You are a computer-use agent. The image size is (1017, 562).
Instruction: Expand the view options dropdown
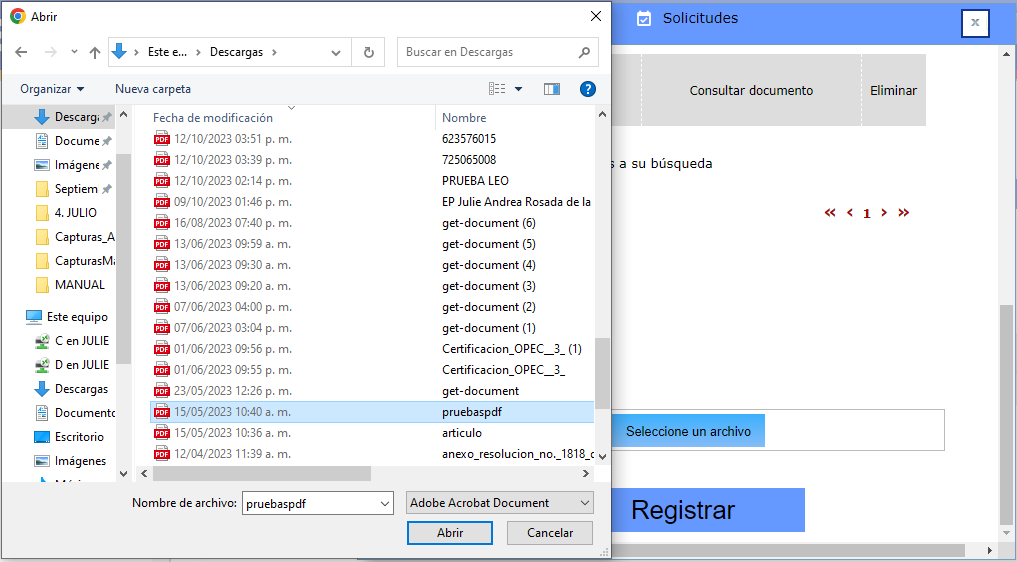518,89
